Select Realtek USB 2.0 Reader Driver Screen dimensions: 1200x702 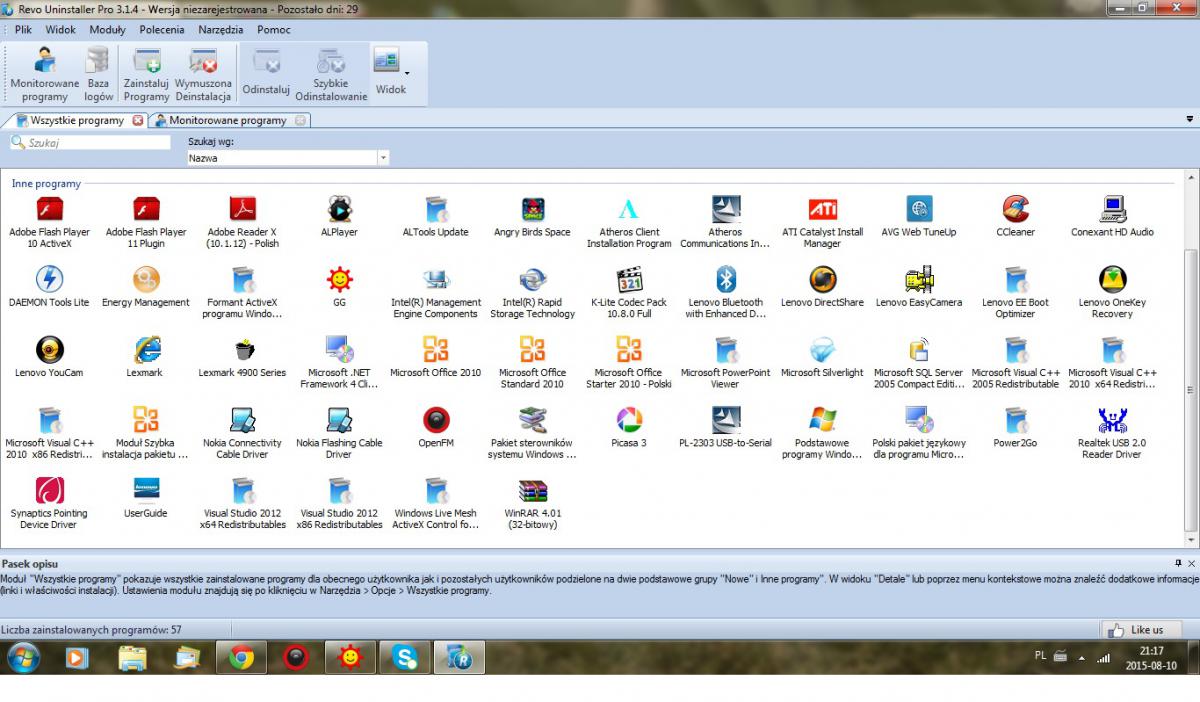click(x=1112, y=432)
